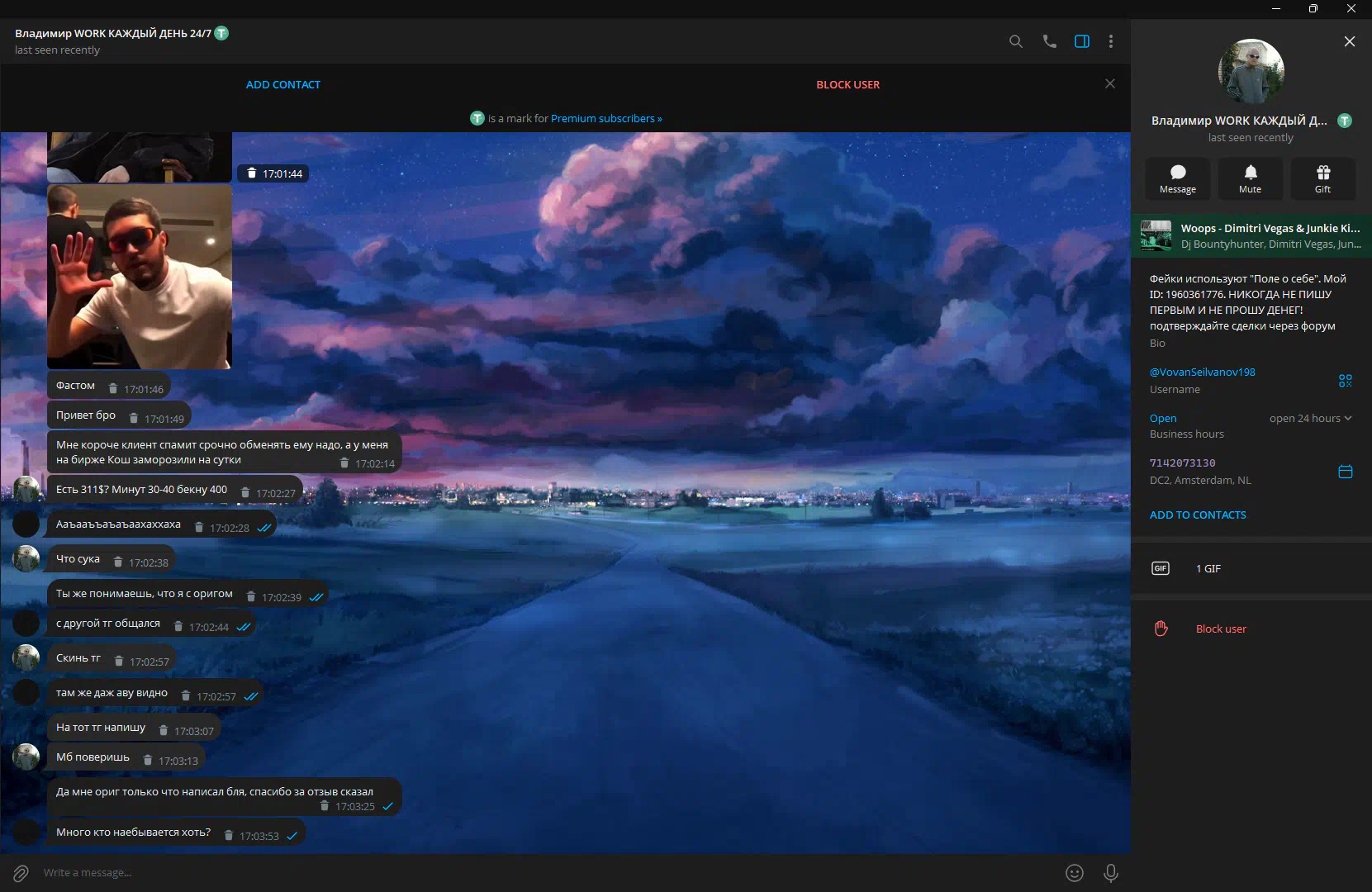Record a voice message with microphone icon
Image resolution: width=1372 pixels, height=892 pixels.
(x=1111, y=873)
